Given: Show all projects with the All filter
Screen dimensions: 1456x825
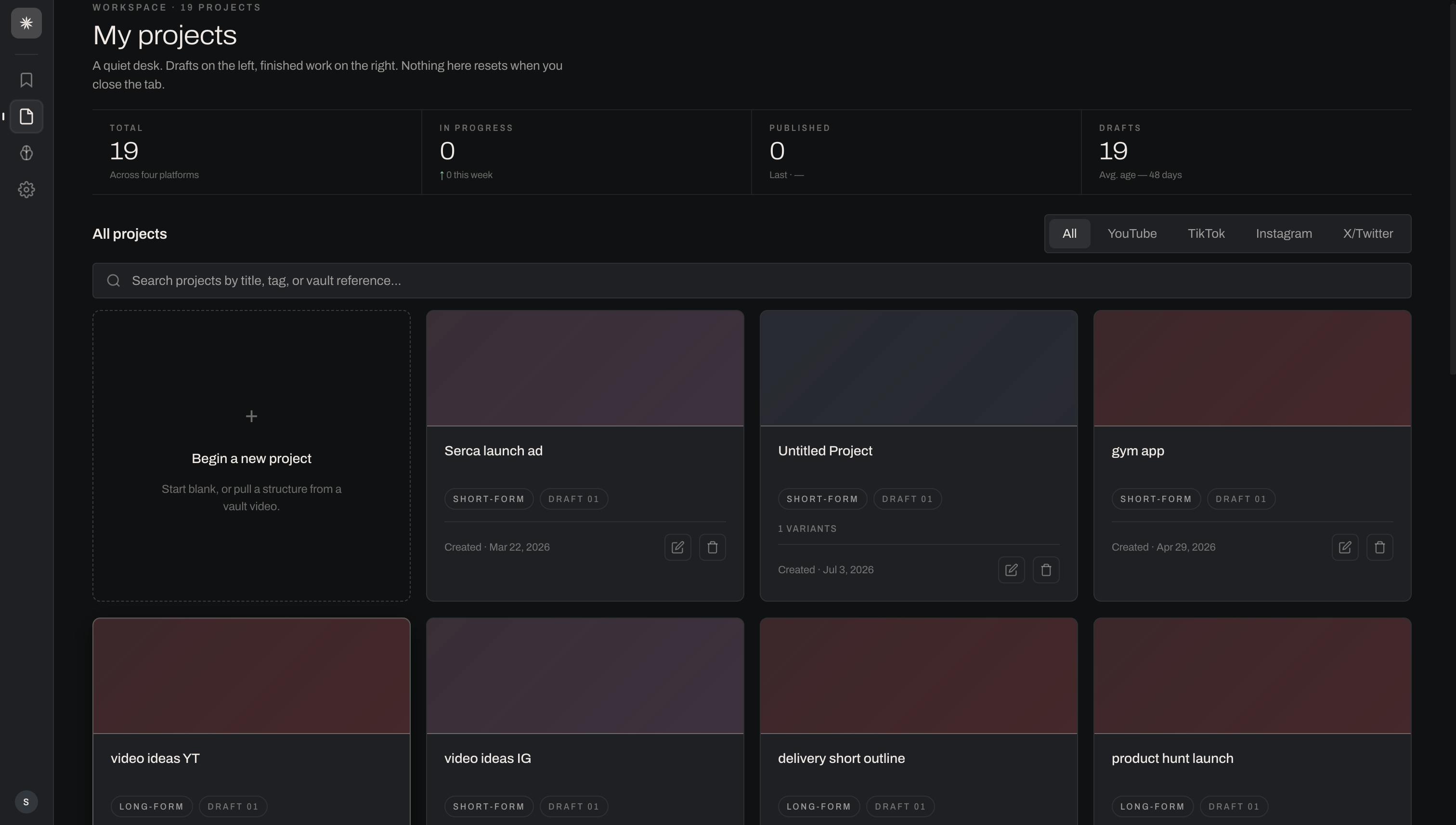Looking at the screenshot, I should [1069, 233].
